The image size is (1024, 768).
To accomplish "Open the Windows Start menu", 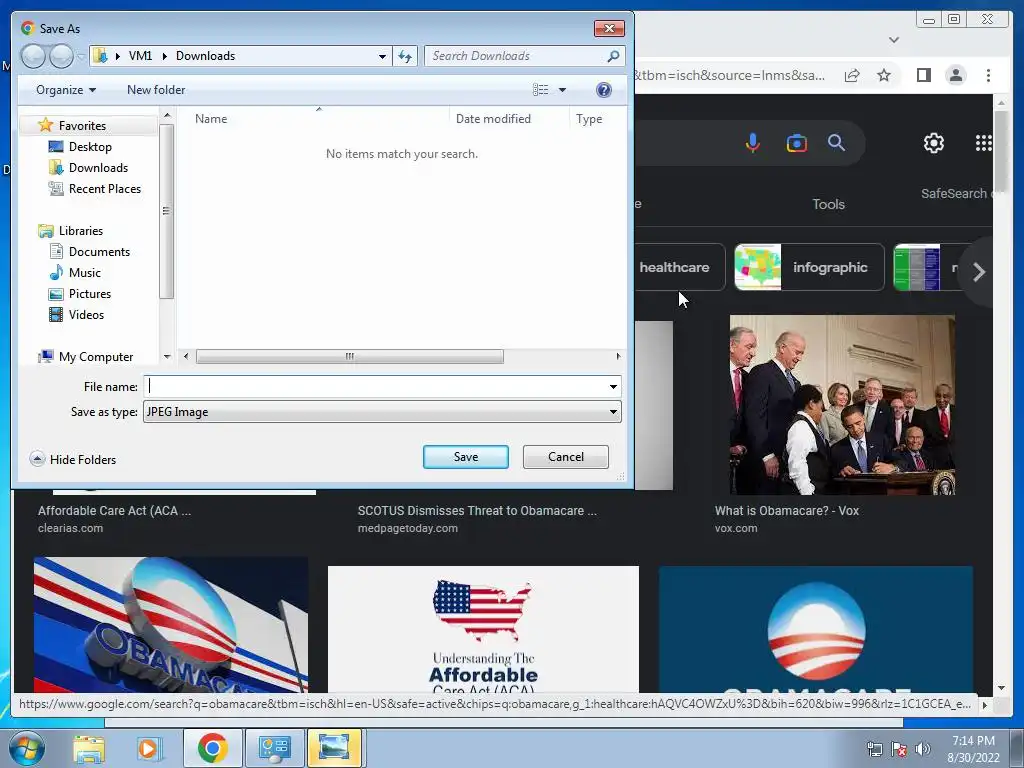I will (27, 748).
